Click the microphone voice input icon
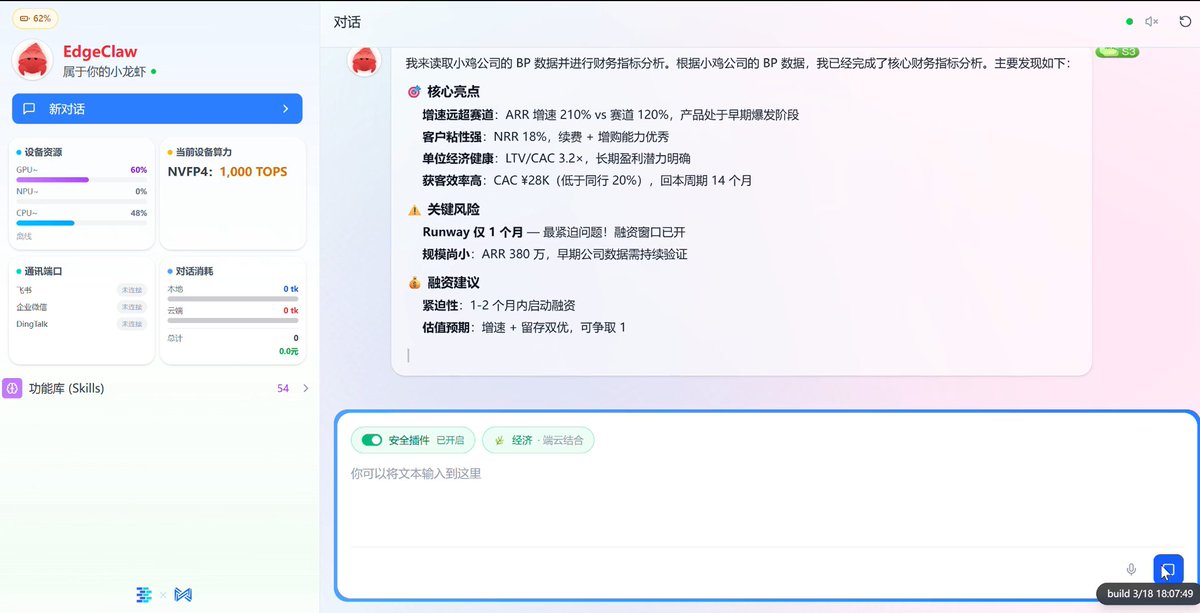 (1131, 569)
